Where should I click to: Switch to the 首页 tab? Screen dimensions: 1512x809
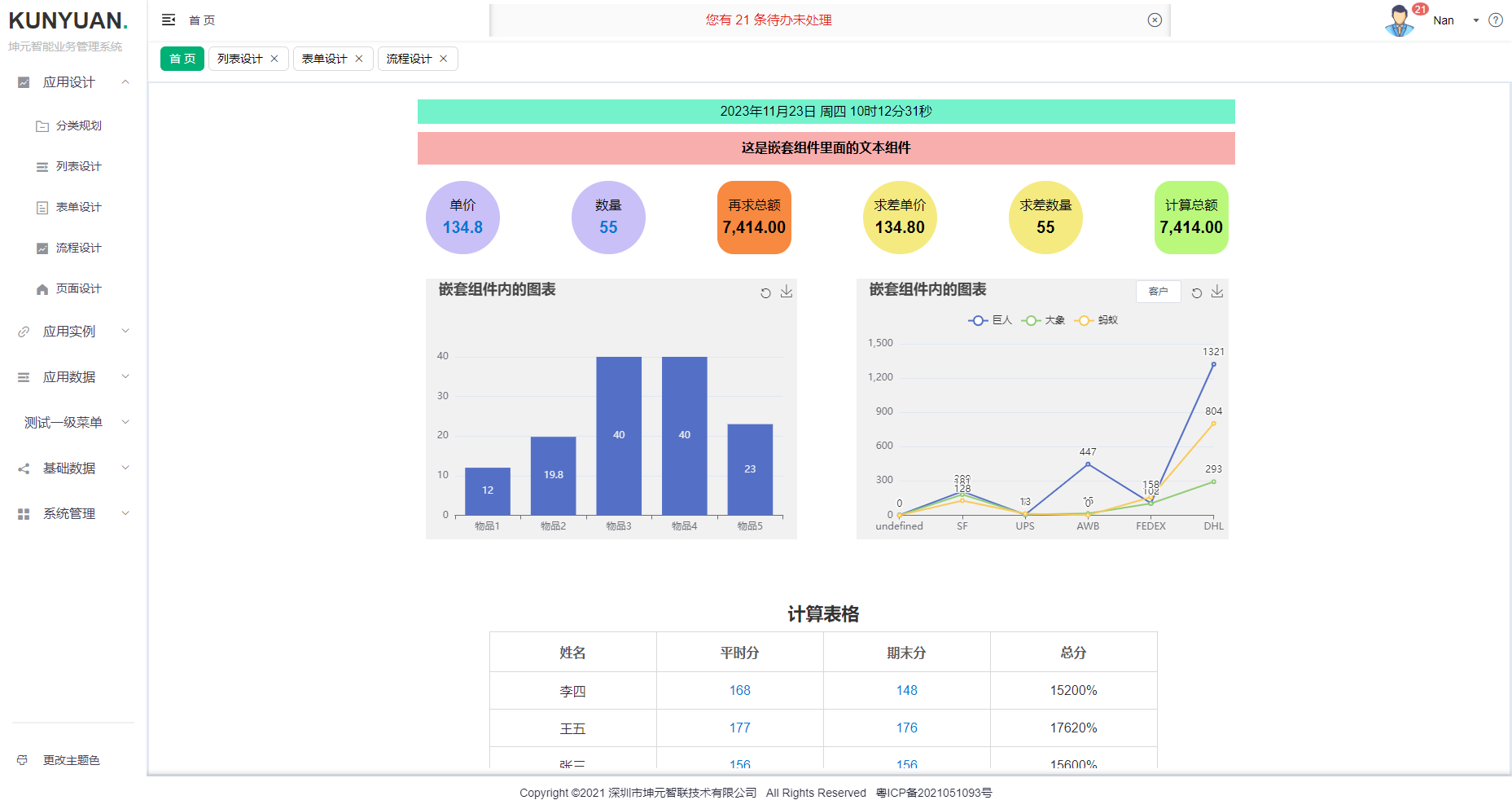(182, 59)
